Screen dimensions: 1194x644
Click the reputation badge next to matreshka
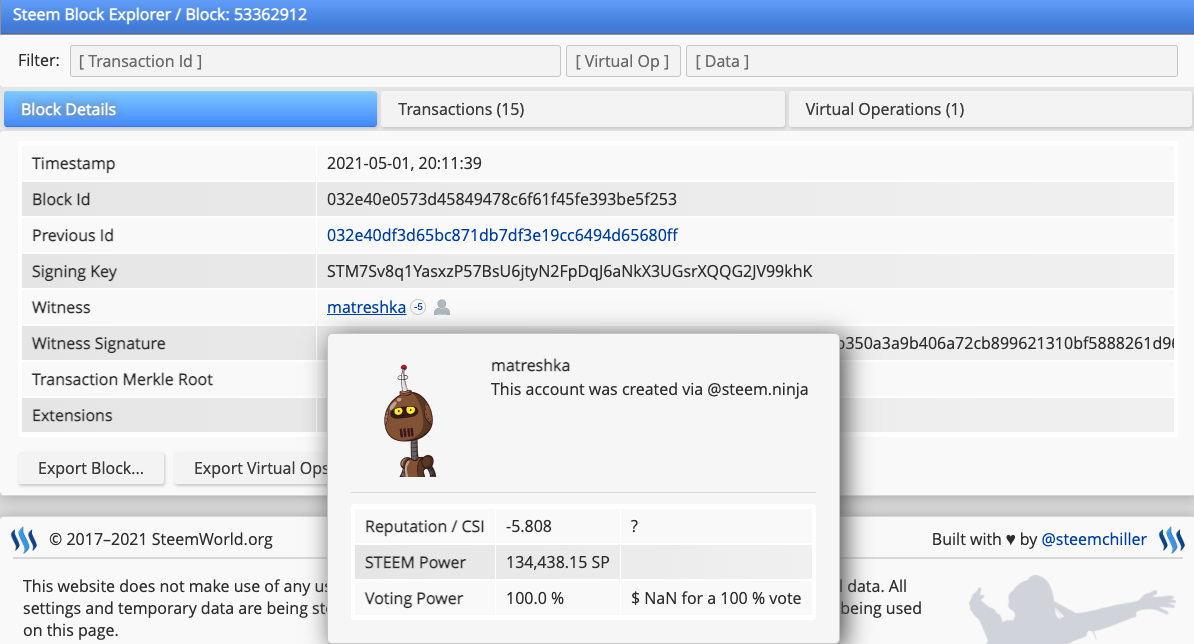click(x=418, y=307)
